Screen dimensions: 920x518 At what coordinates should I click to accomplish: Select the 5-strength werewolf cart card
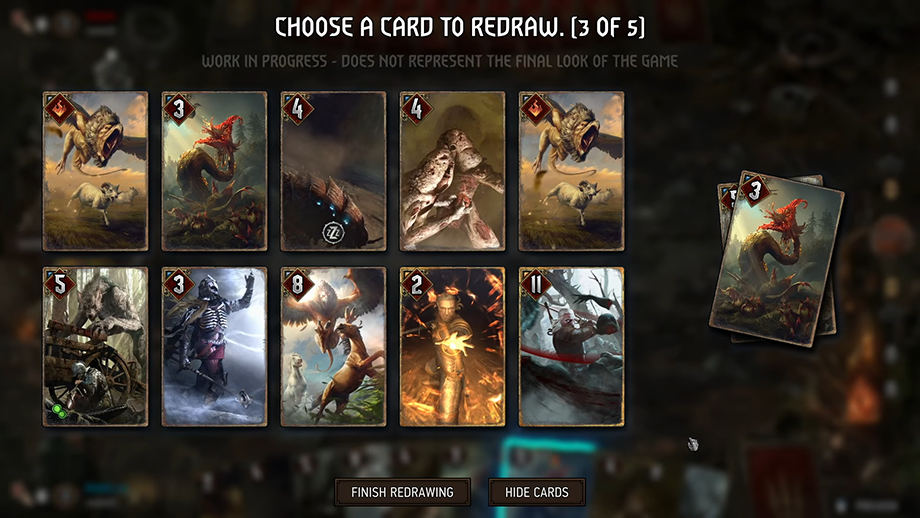coord(96,347)
